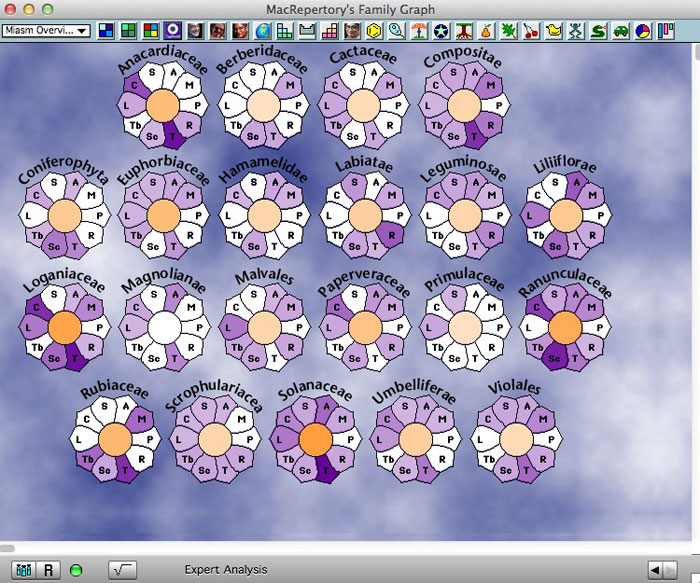The image size is (700, 583).
Task: Click the R petal of Labiatae flower
Action: (391, 235)
